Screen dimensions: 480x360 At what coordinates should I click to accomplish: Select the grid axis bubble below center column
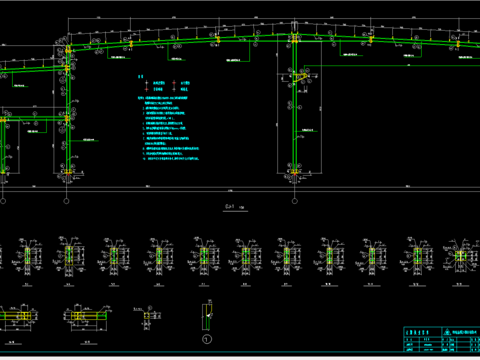pos(295,201)
